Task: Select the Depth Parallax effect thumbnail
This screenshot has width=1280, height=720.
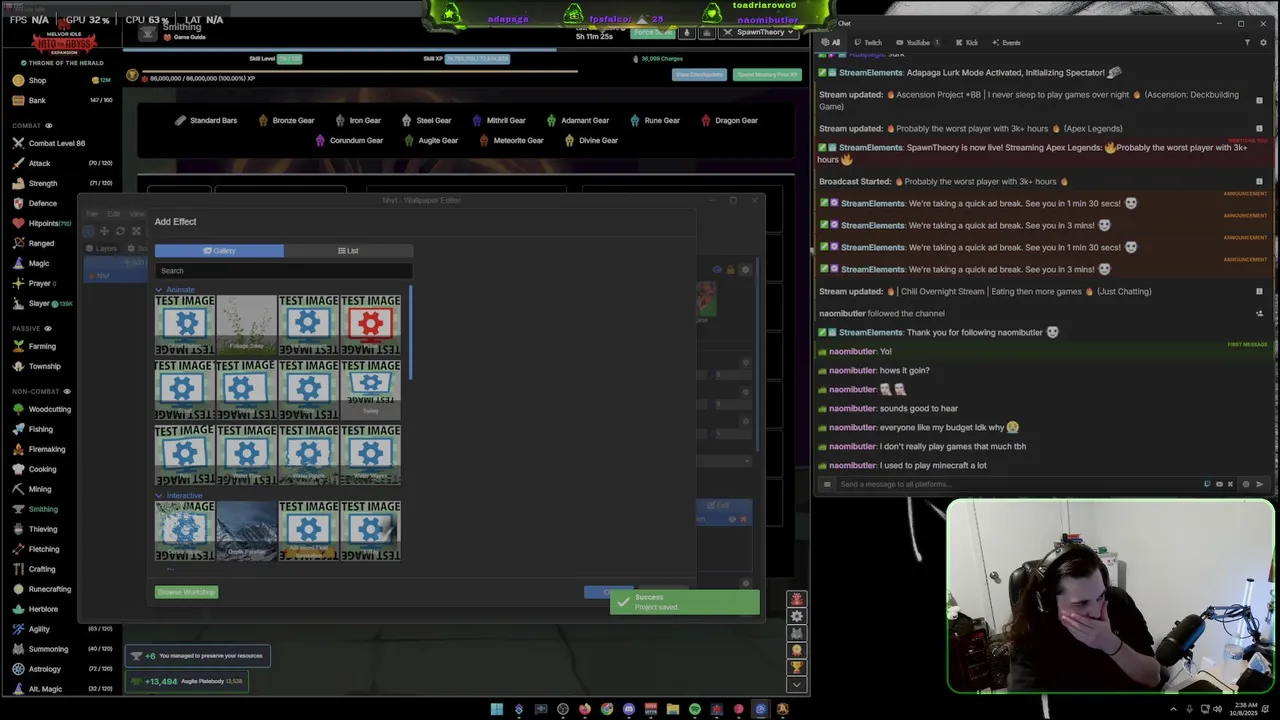Action: (x=247, y=530)
